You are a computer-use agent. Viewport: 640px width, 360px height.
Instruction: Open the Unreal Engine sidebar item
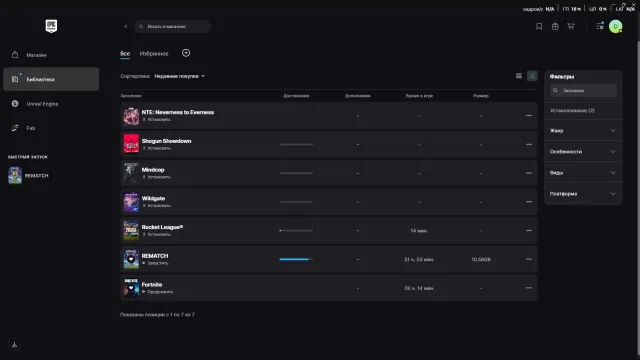click(51, 104)
